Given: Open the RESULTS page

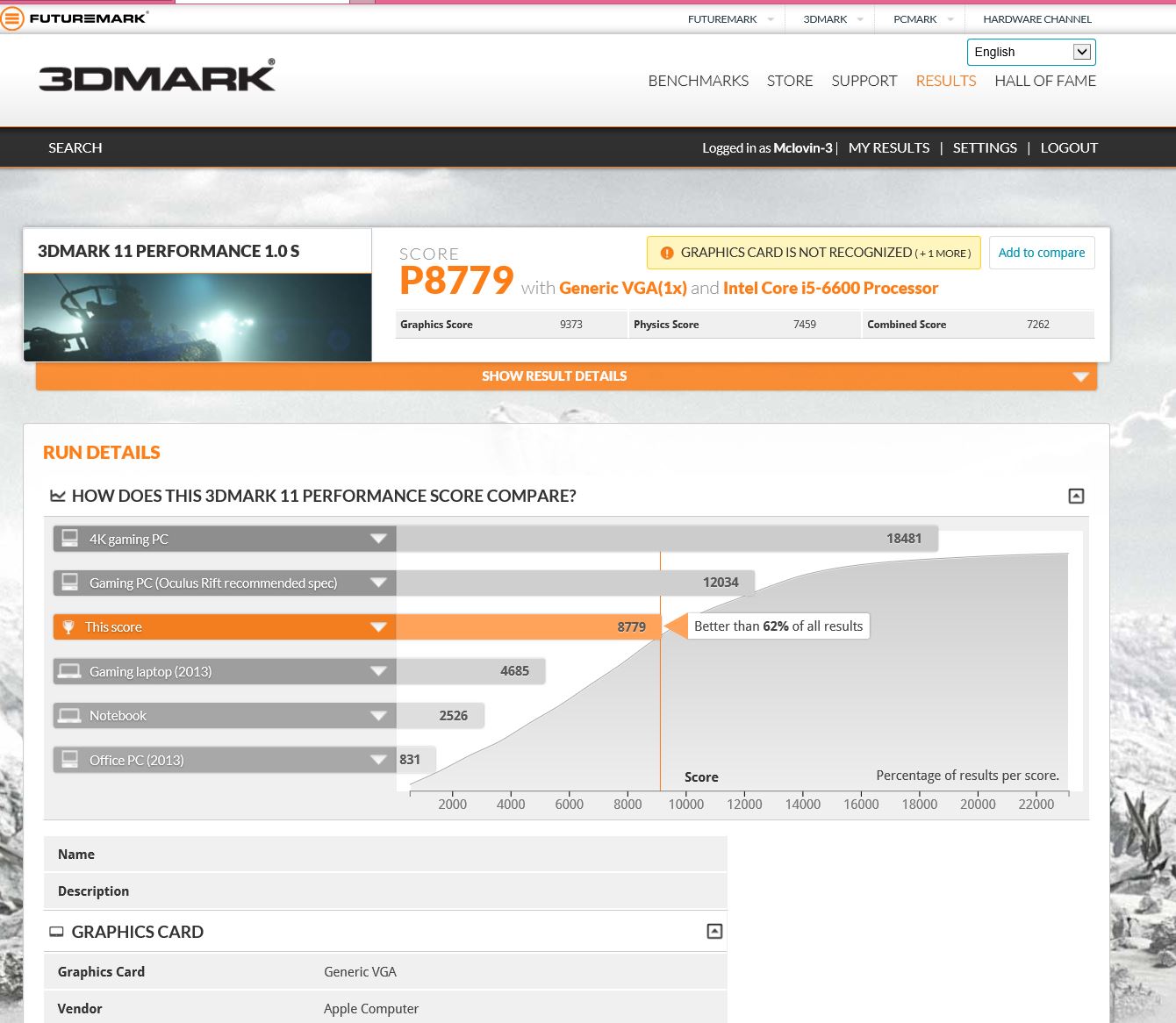Looking at the screenshot, I should [945, 81].
